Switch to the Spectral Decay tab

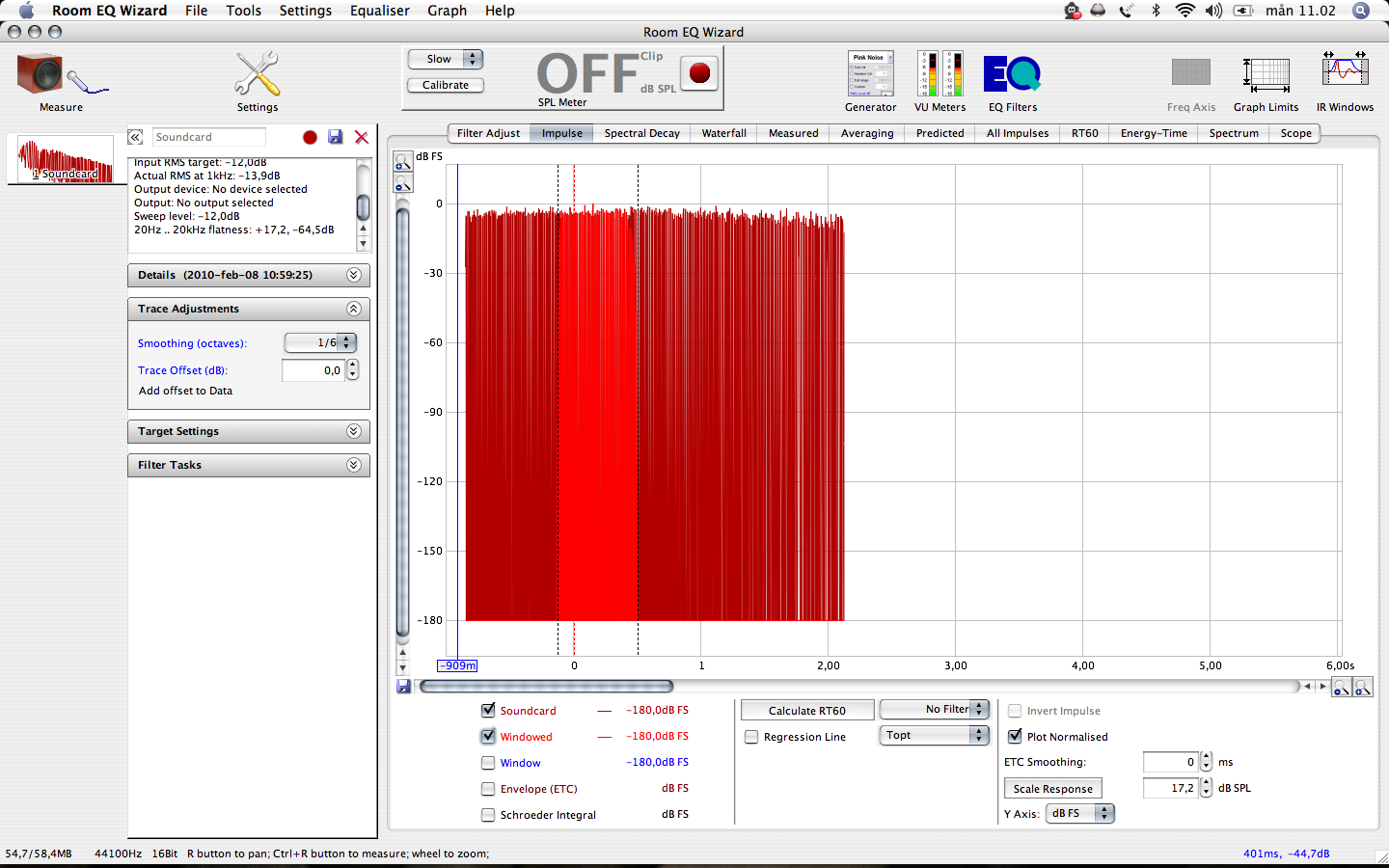[641, 133]
